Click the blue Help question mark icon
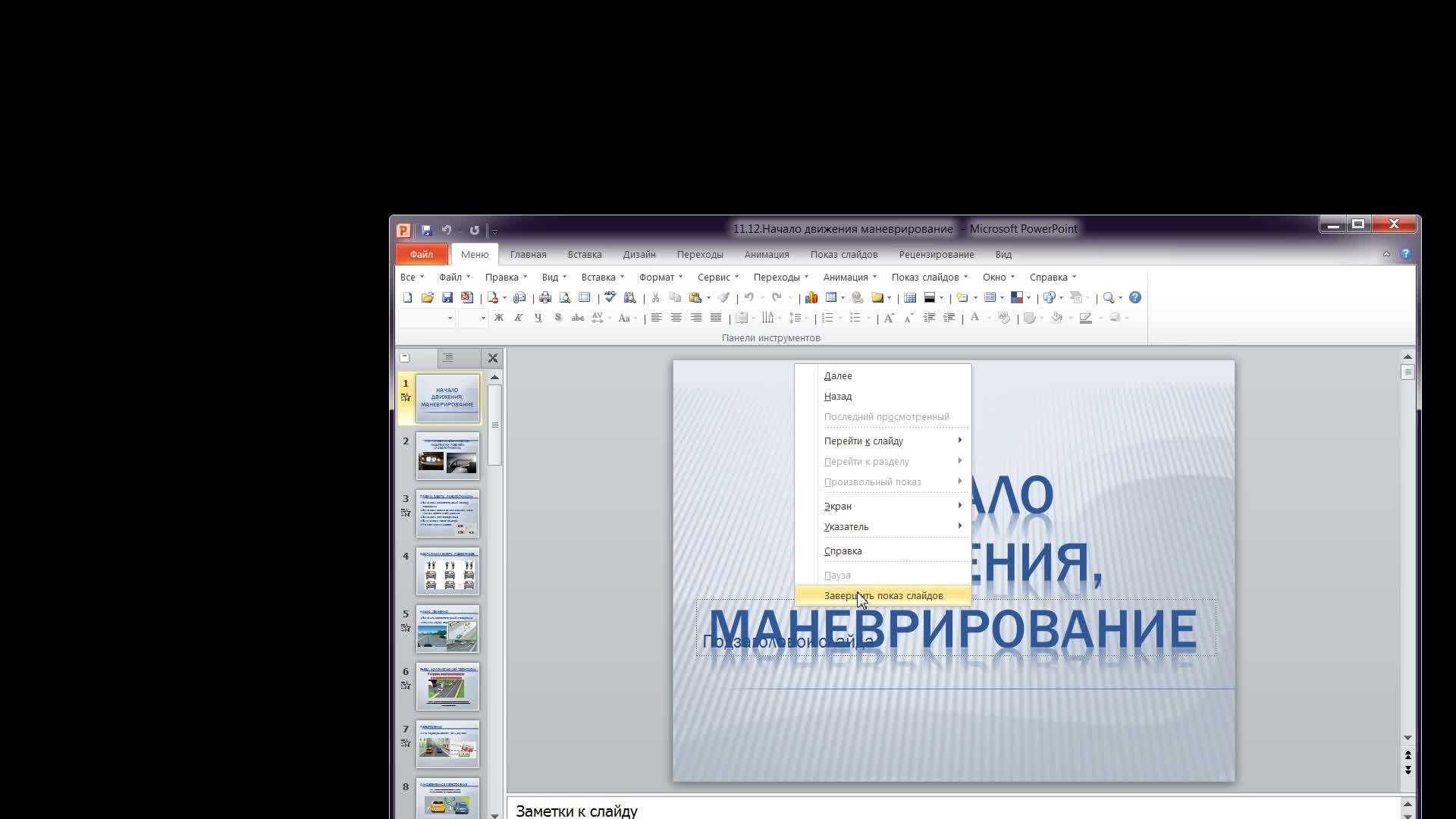The height and width of the screenshot is (819, 1456). (x=1134, y=298)
